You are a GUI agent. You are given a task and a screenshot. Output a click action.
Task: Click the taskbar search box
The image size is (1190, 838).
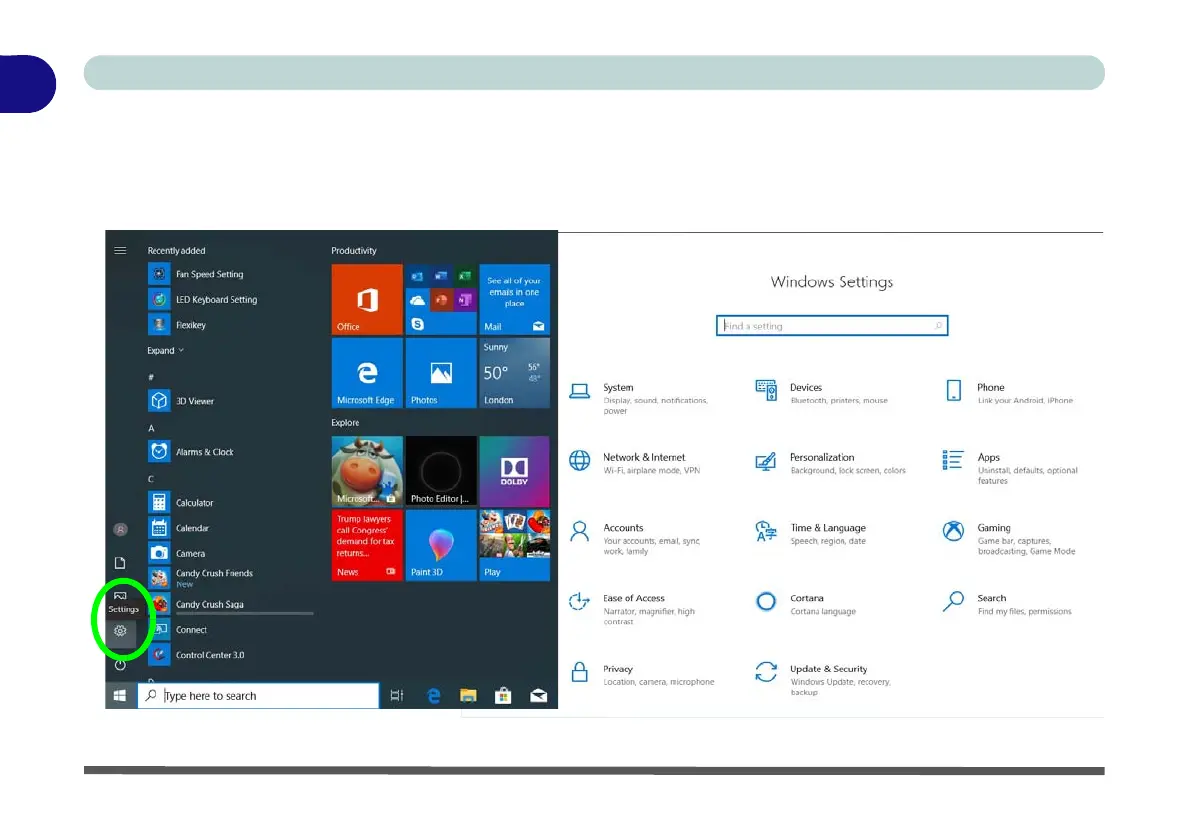click(258, 695)
